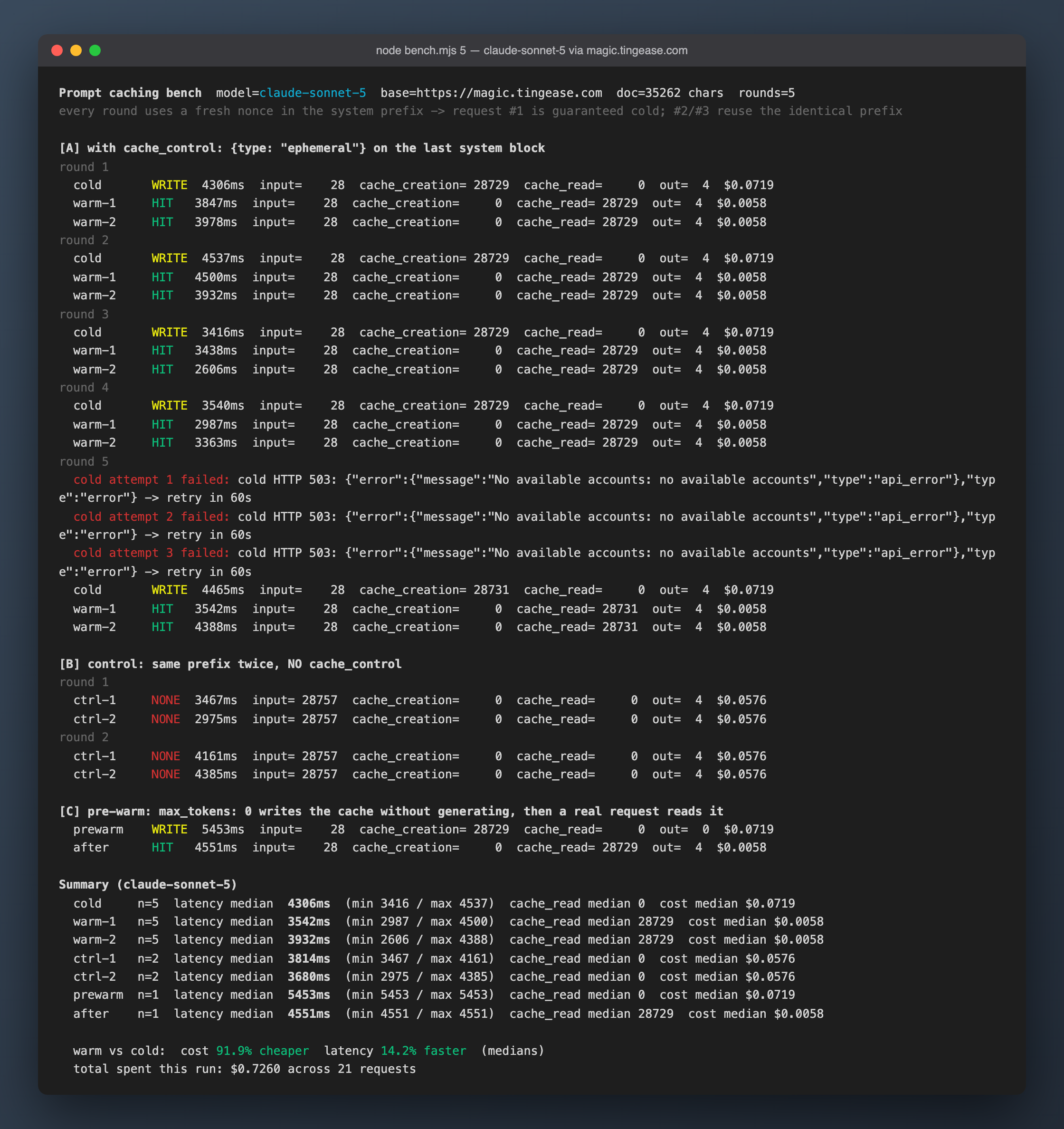Click the green HIT label on the 'after' row in section C

162,847
